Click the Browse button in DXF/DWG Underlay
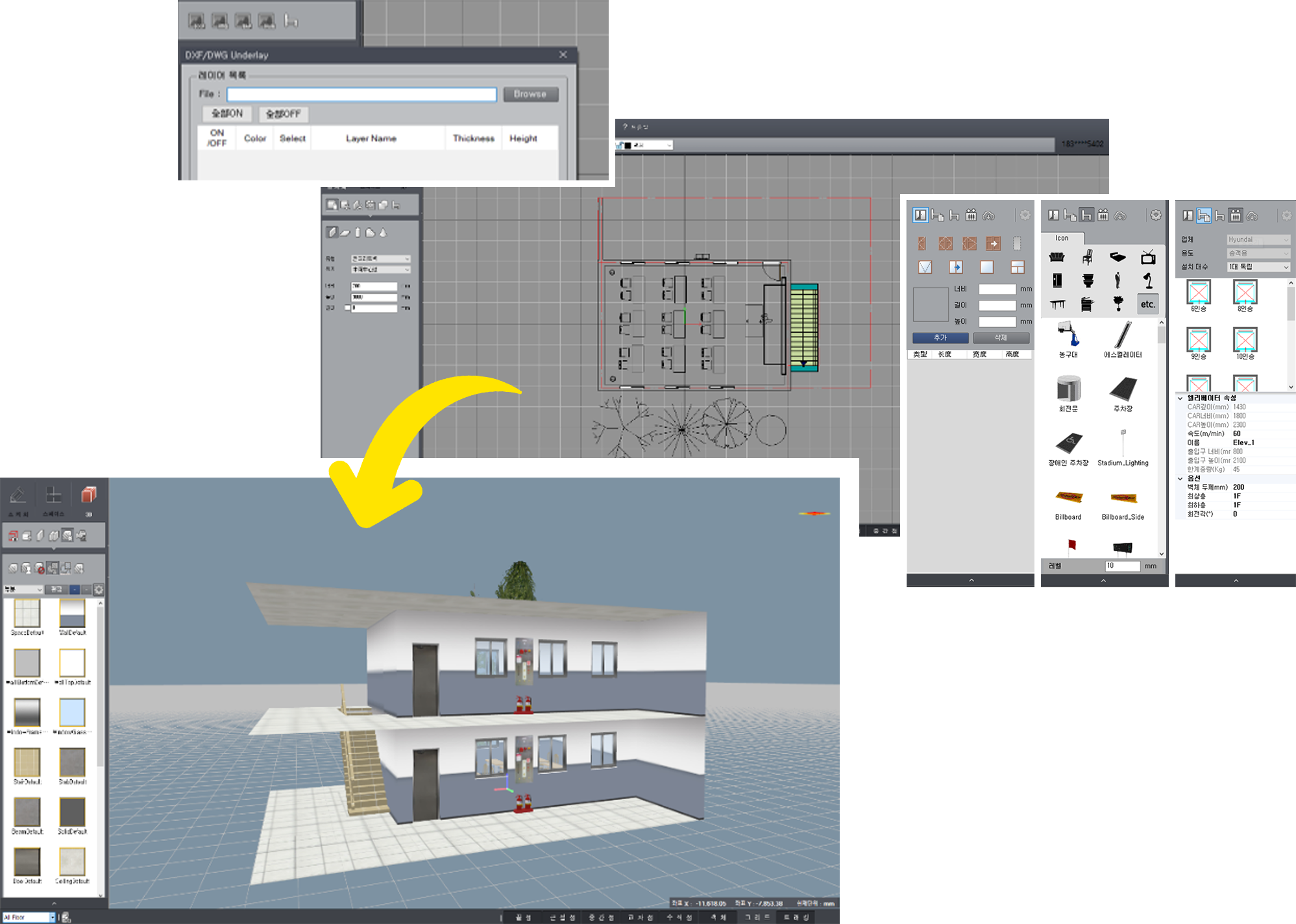Viewport: 1296px width, 924px height. [x=530, y=94]
